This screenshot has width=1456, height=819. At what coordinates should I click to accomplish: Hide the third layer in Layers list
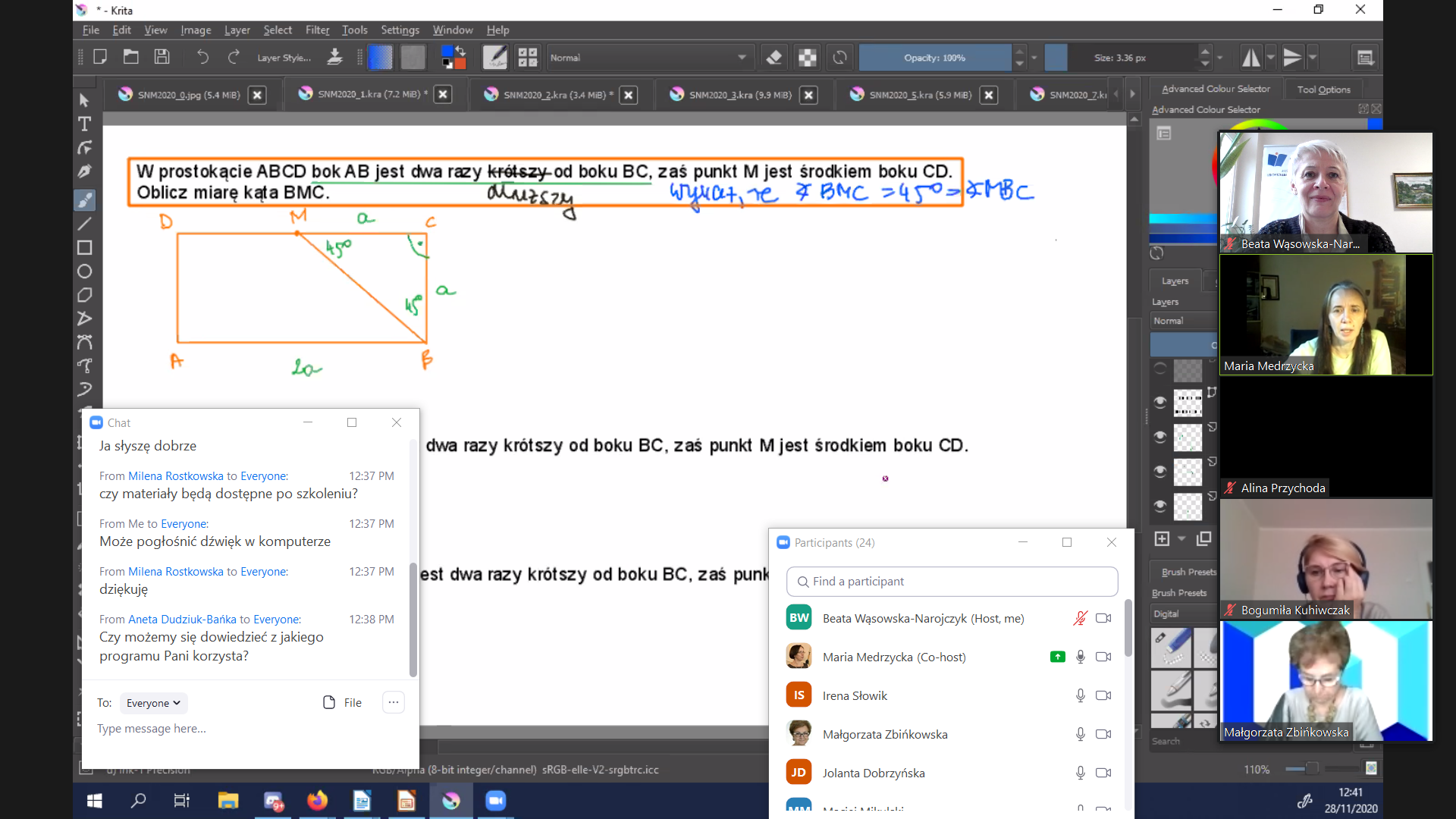click(x=1160, y=436)
